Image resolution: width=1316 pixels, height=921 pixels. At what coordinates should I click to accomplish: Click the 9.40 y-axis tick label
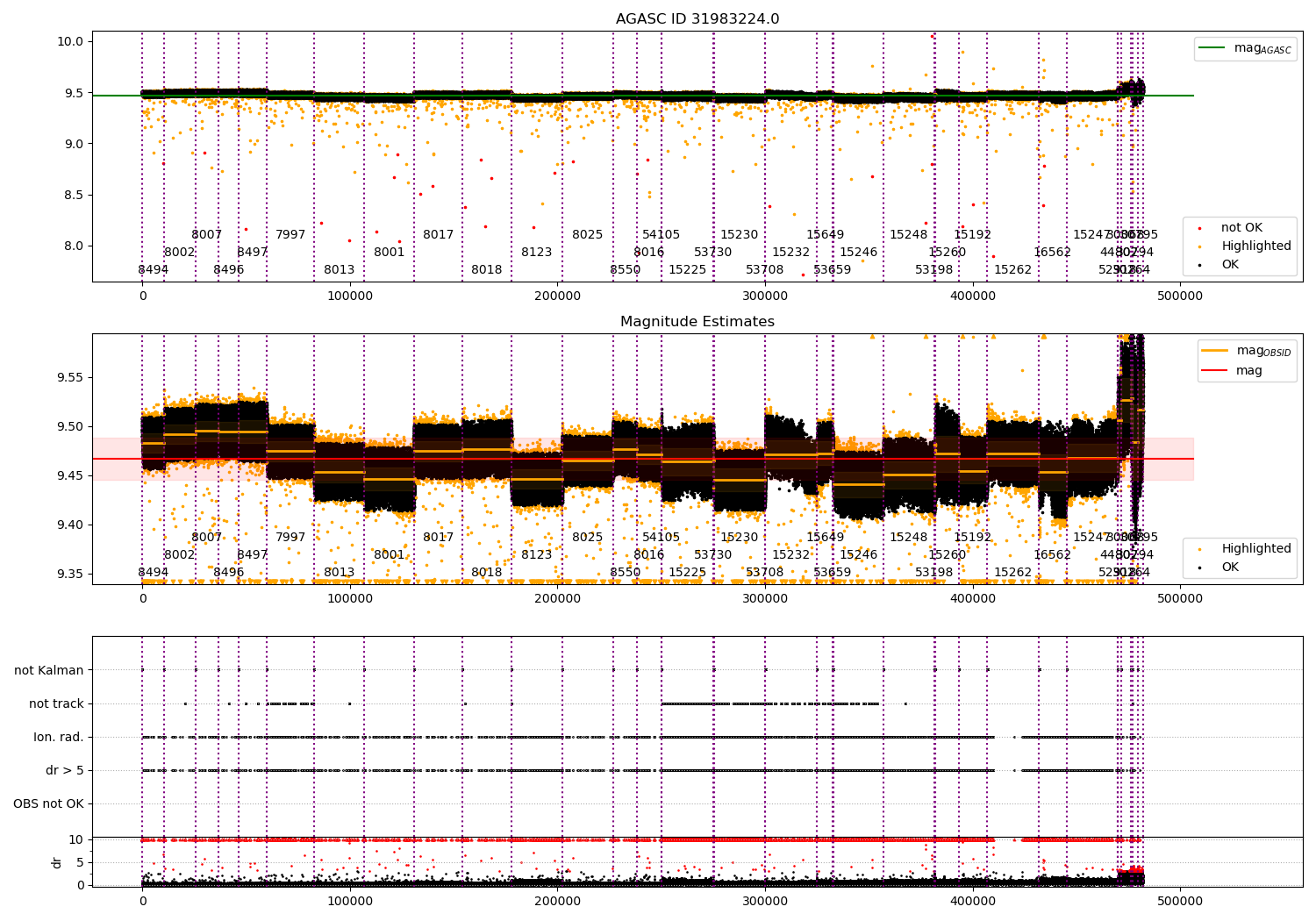(x=70, y=525)
